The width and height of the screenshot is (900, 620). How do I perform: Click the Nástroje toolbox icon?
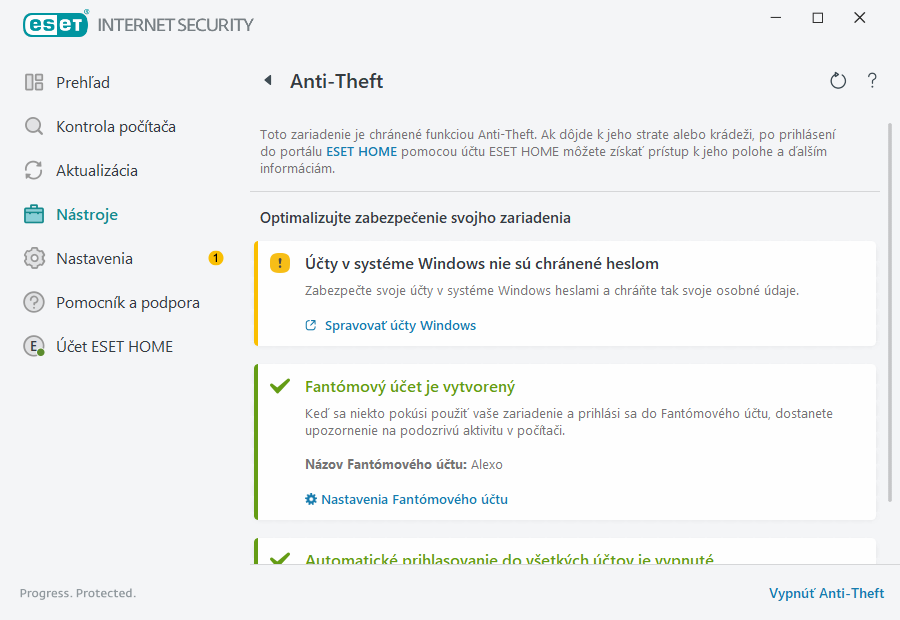click(x=34, y=214)
